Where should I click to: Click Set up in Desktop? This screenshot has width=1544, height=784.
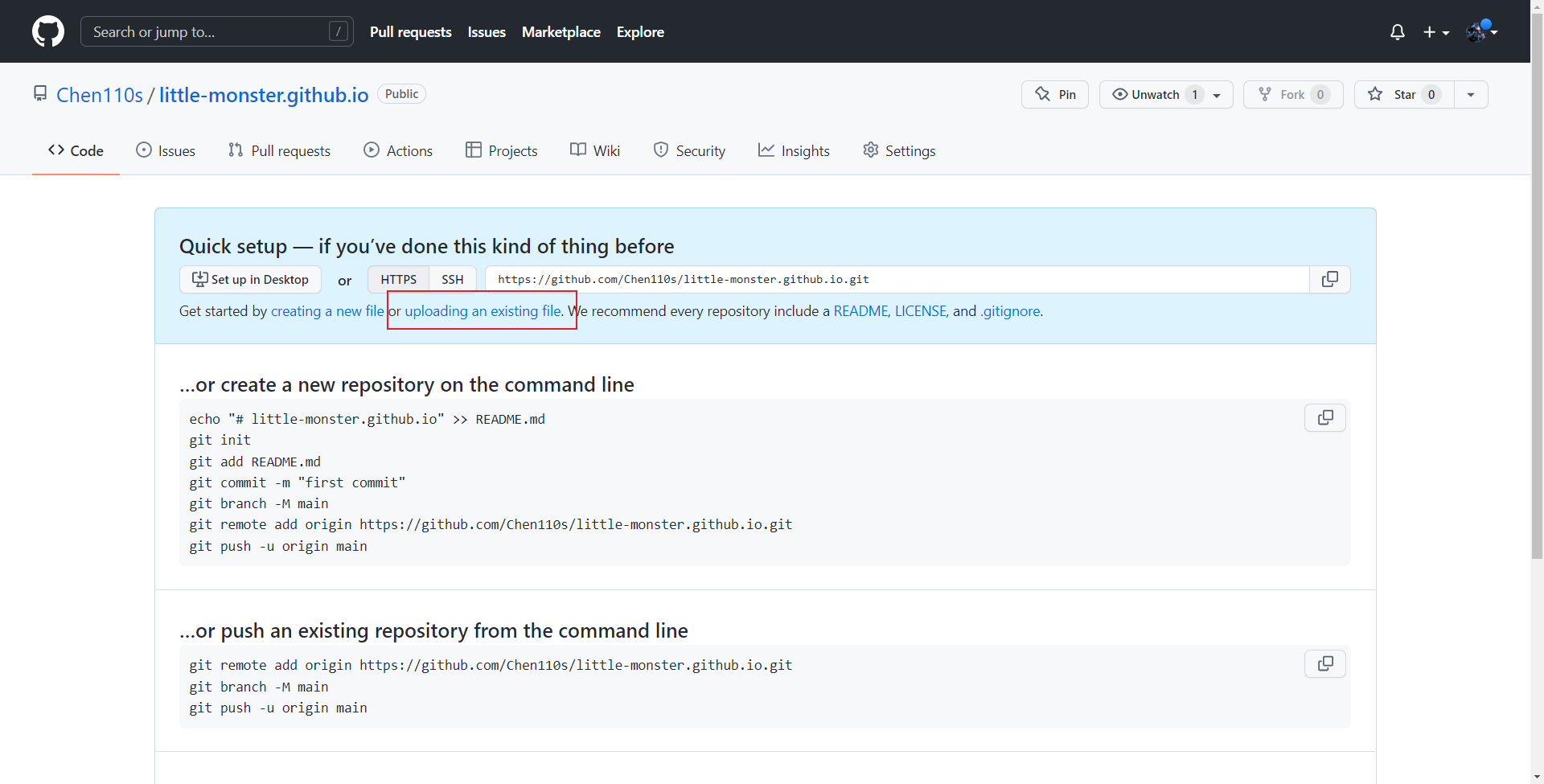tap(250, 279)
